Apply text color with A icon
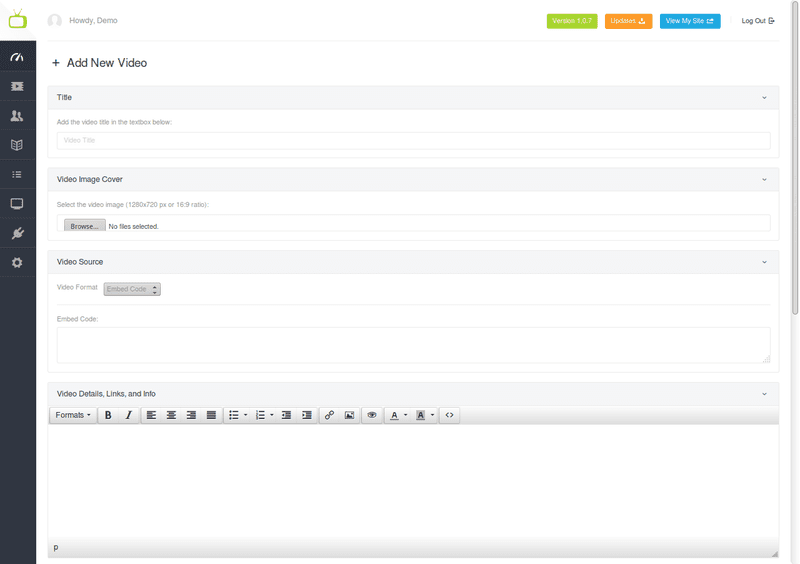This screenshot has height=564, width=800. coord(394,415)
